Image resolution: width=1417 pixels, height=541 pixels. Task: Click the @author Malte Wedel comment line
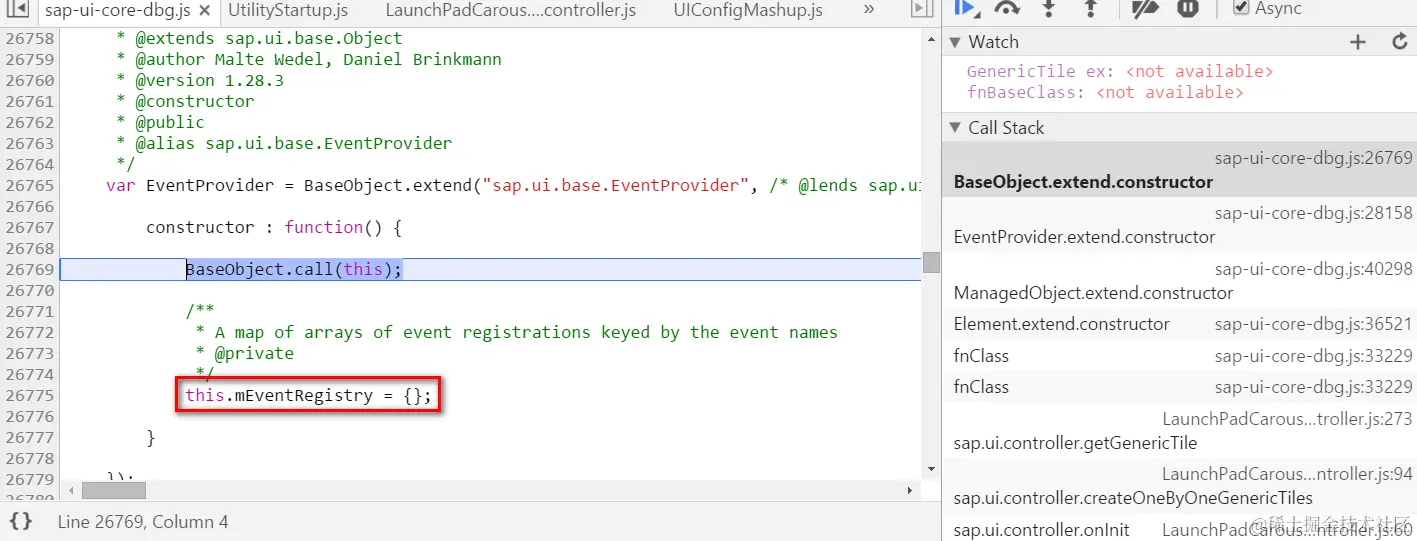(309, 59)
